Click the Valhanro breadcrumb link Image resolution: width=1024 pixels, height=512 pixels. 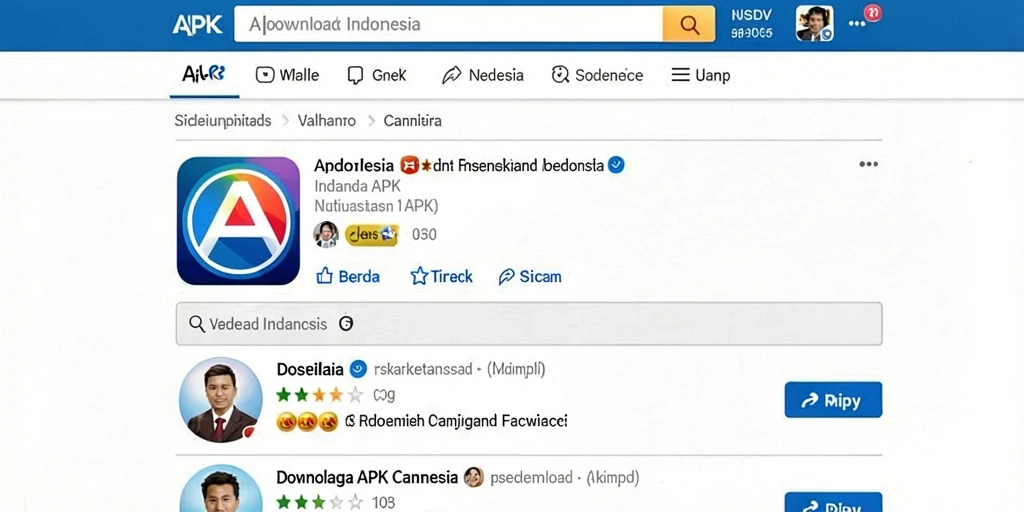point(327,120)
